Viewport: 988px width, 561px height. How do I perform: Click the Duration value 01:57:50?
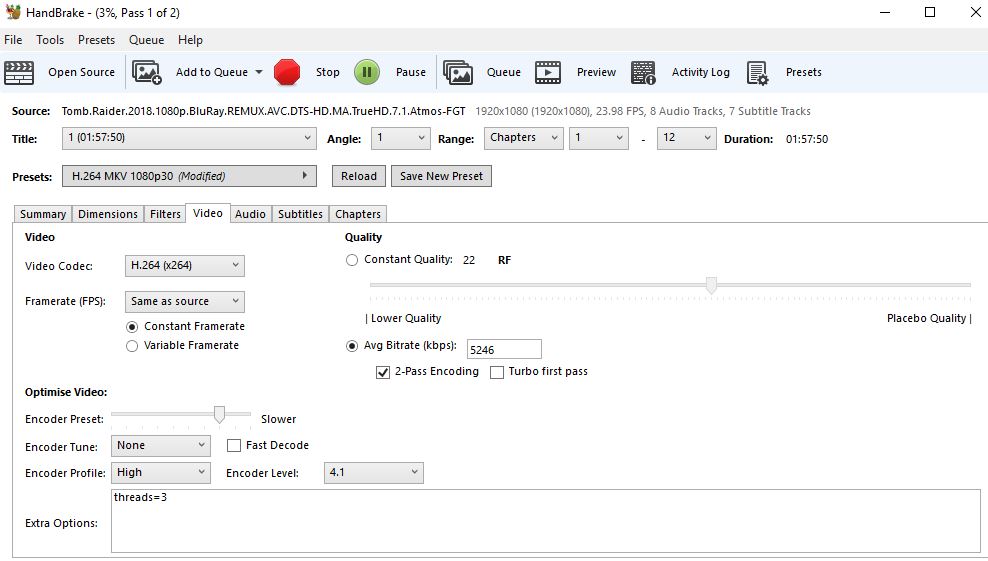click(807, 139)
